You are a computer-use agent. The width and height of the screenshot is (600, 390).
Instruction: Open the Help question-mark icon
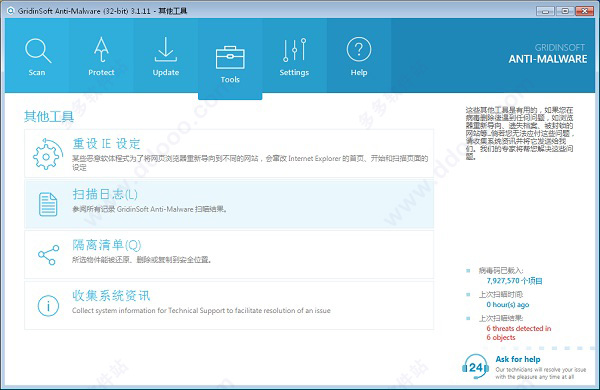point(359,49)
